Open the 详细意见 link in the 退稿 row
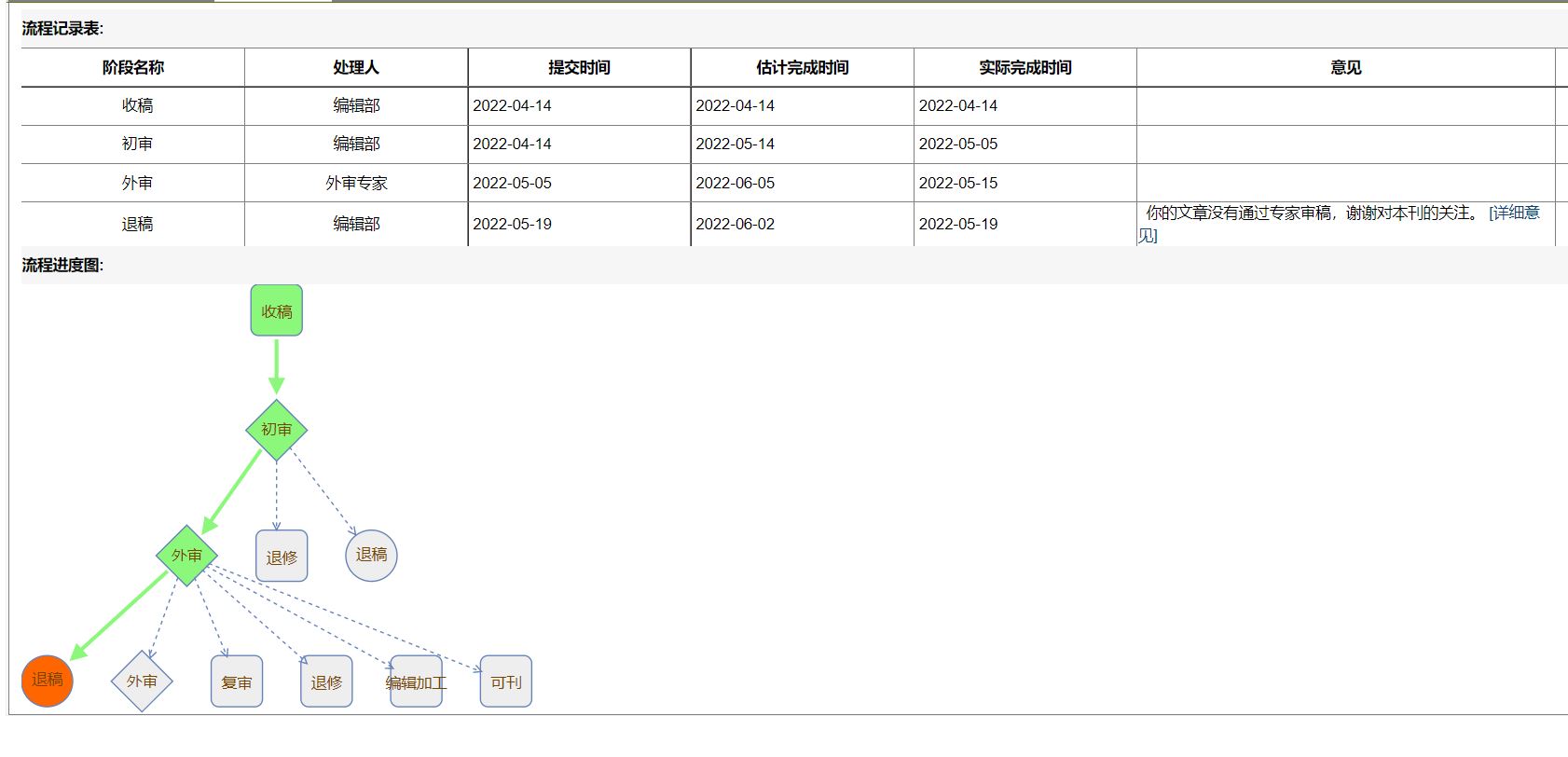The height and width of the screenshot is (757, 1568). click(x=1514, y=213)
